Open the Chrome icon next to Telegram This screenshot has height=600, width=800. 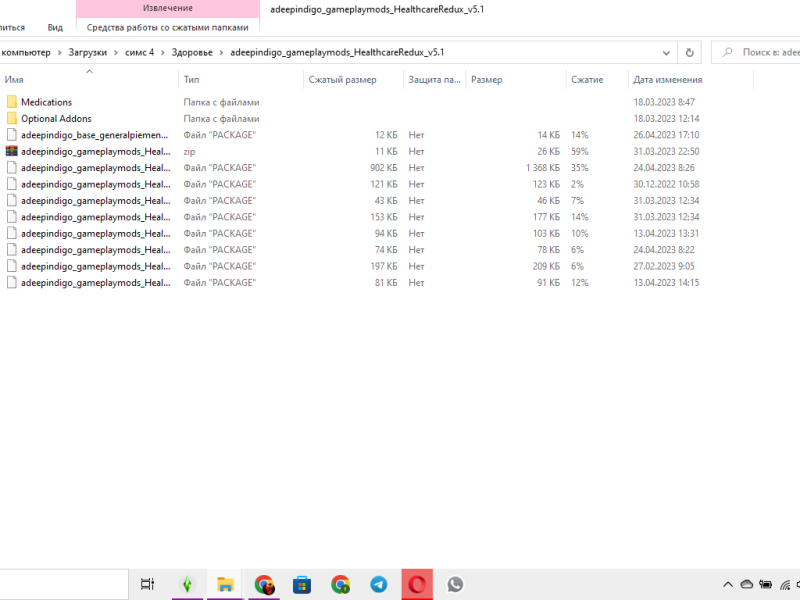(x=340, y=584)
